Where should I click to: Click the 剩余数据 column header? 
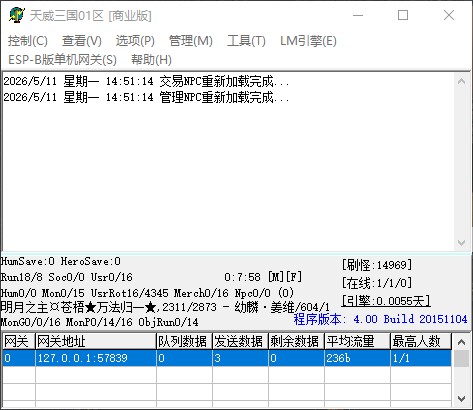296,341
